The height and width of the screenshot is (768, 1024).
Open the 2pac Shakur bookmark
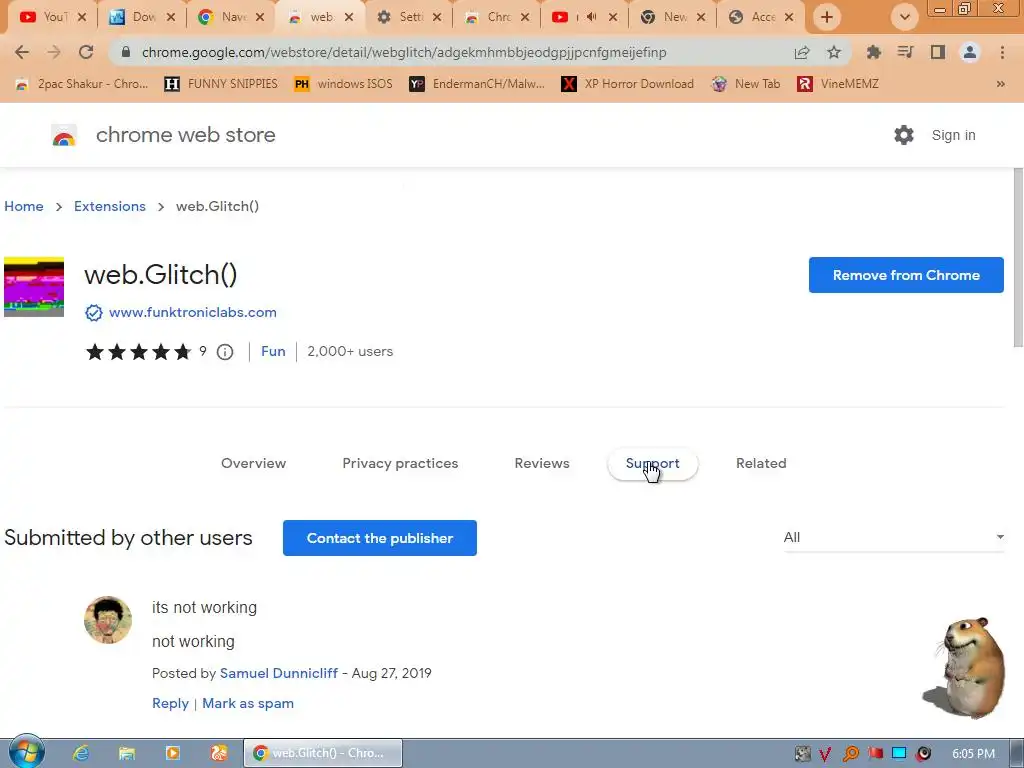coord(82,84)
